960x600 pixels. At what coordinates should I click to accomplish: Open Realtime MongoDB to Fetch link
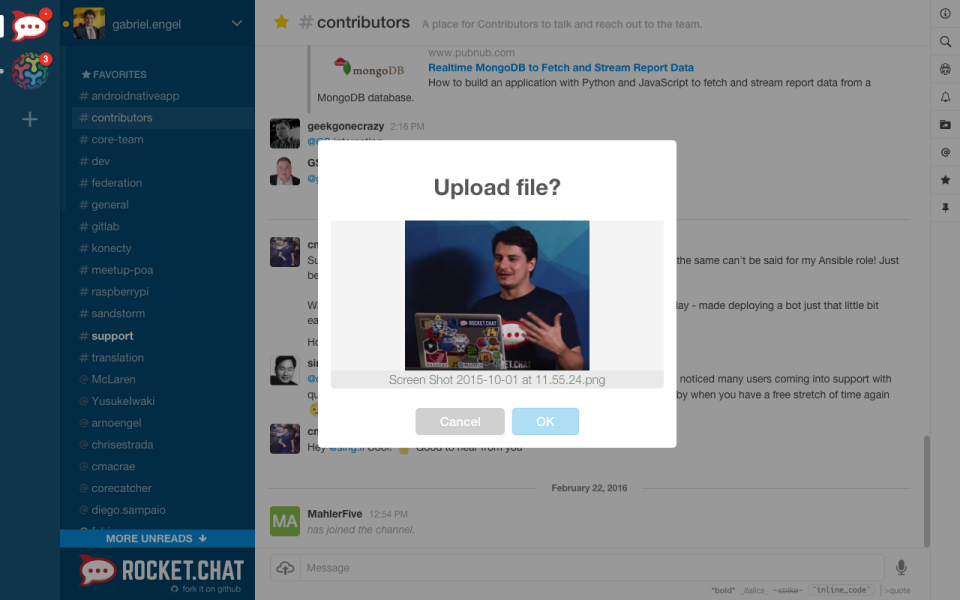click(x=561, y=67)
